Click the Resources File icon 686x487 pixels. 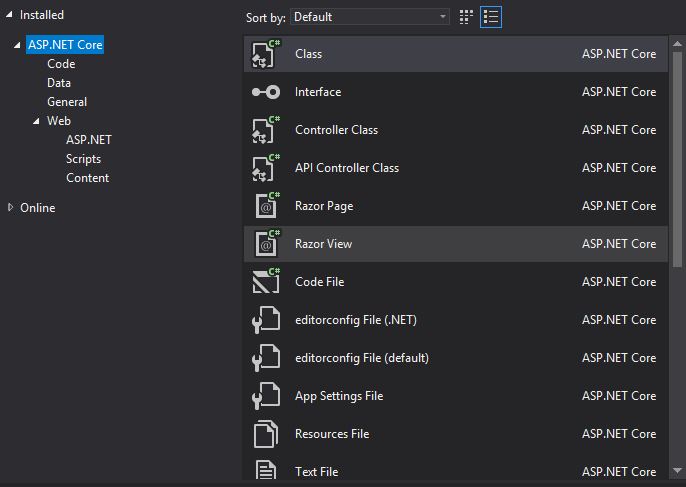[x=266, y=434]
